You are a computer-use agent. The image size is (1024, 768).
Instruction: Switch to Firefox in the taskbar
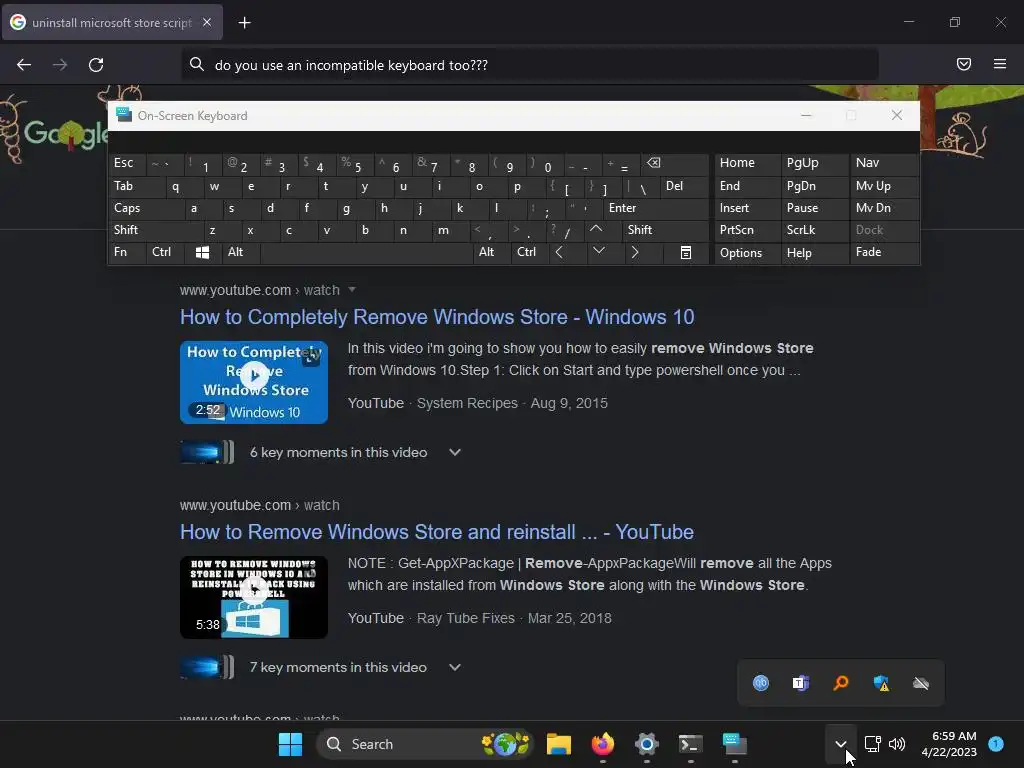[603, 744]
